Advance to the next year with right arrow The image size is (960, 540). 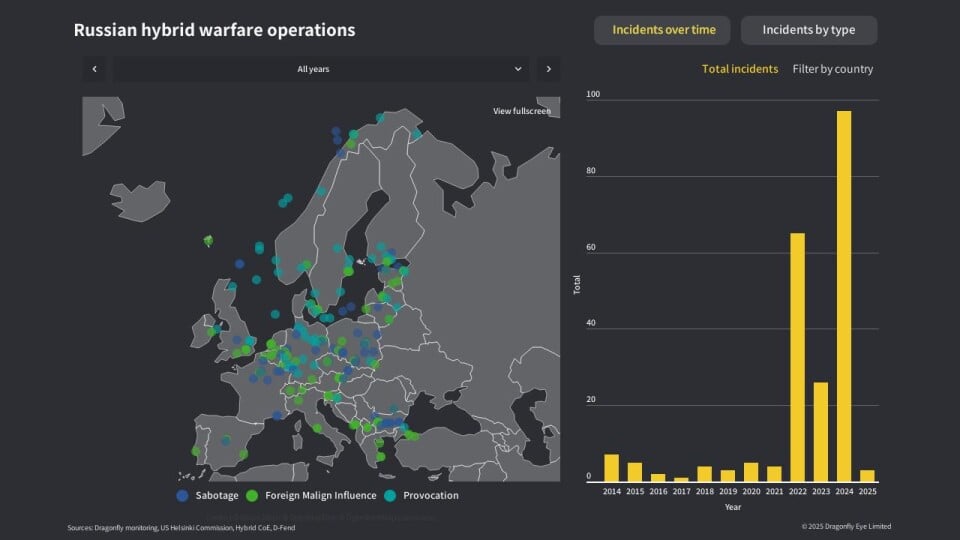pos(548,69)
